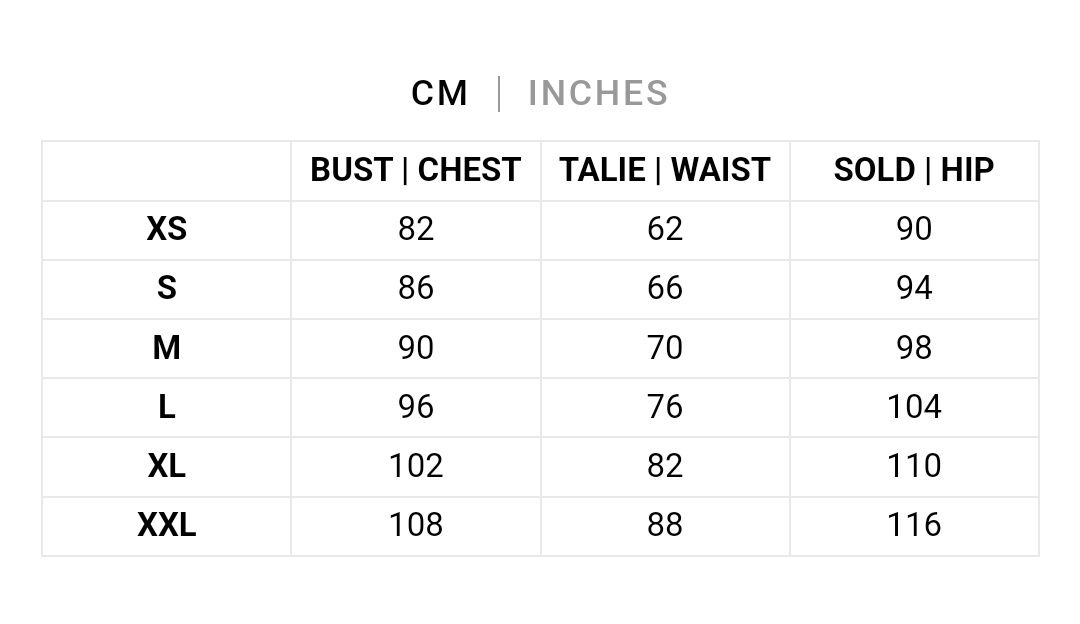
Task: Select the XXL hip value 116
Action: (x=914, y=525)
